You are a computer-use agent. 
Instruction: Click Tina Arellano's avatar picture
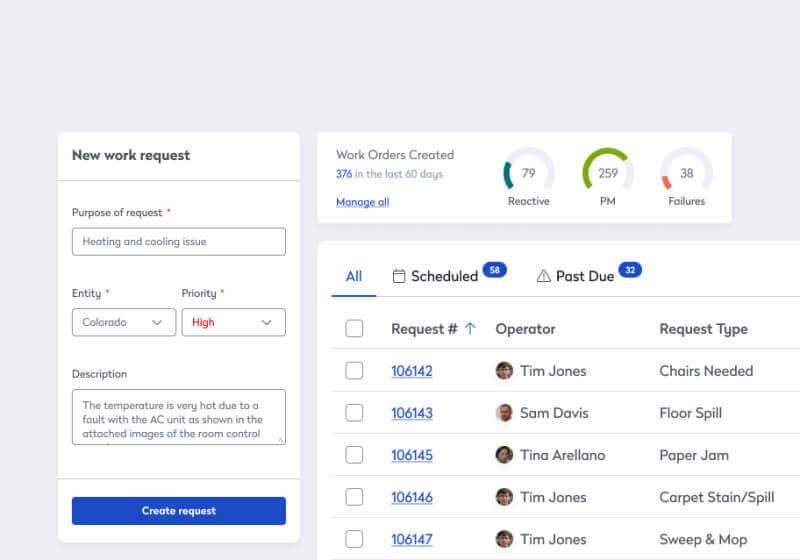click(x=504, y=455)
